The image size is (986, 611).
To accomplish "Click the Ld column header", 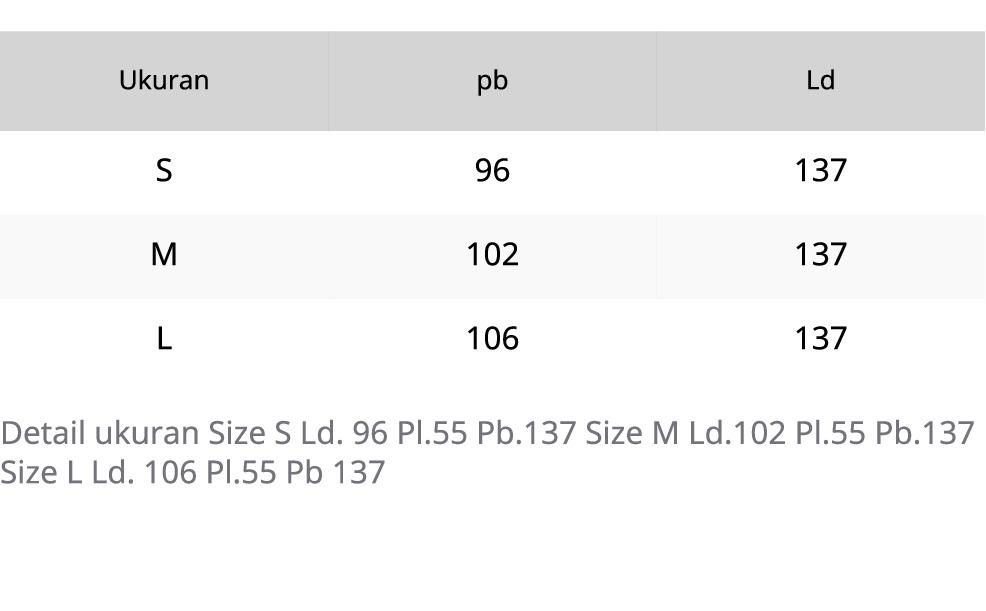I will tap(820, 81).
